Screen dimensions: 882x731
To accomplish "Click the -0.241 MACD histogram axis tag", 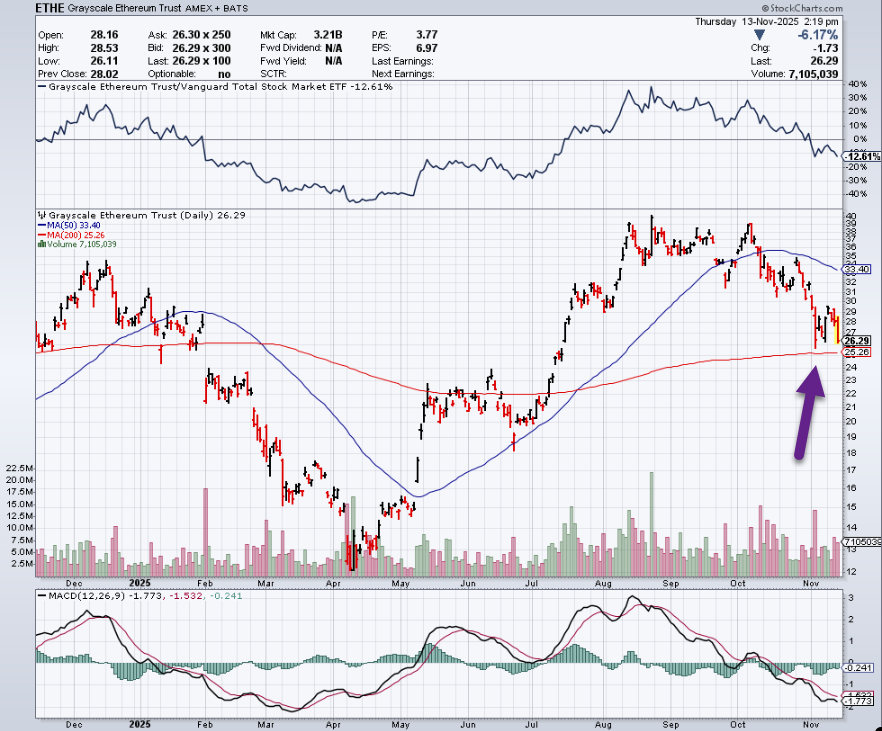I will point(858,668).
